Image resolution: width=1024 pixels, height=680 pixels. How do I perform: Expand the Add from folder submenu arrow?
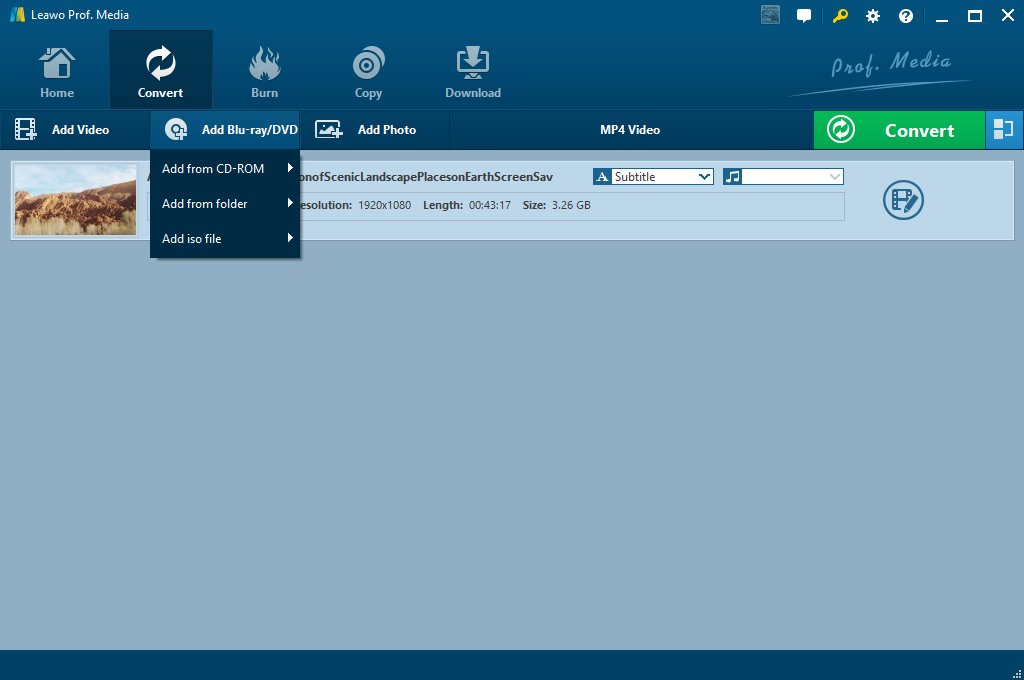[x=290, y=203]
